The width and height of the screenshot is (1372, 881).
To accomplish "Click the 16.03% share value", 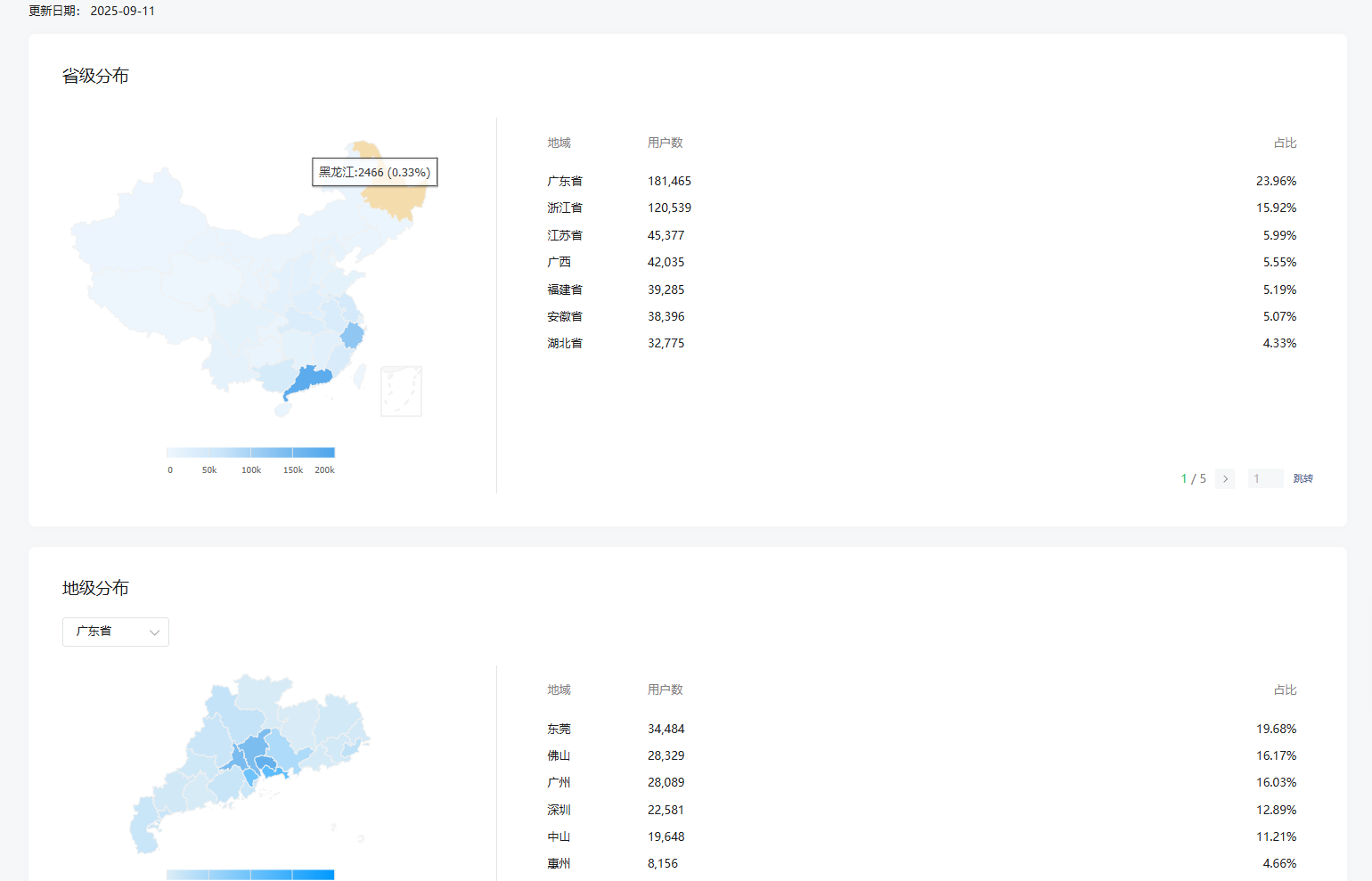I will click(1276, 782).
